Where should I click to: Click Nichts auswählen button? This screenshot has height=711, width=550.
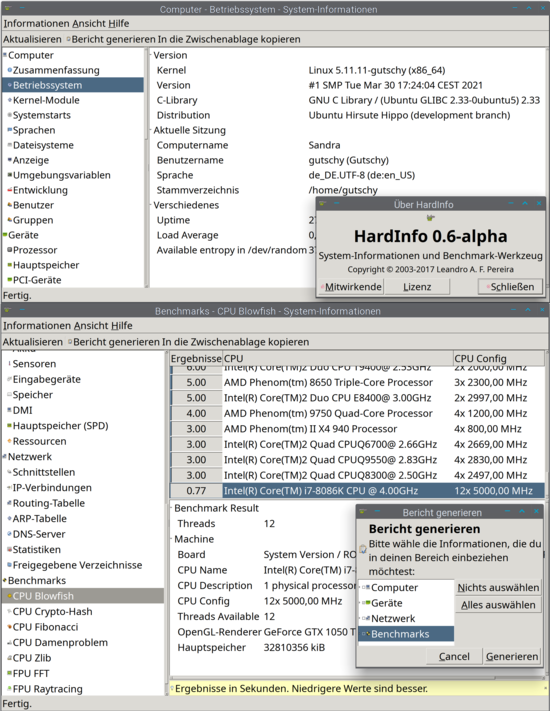498,588
